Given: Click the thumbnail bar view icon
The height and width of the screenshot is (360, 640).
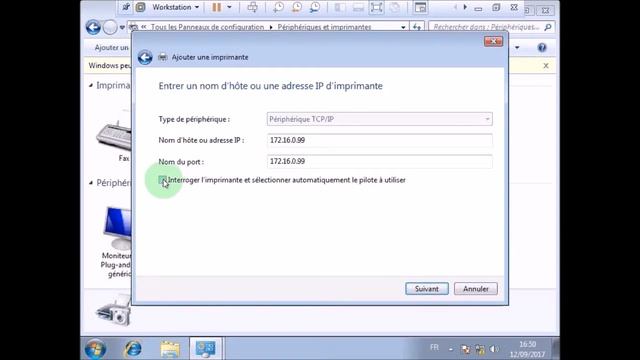Looking at the screenshot, I should (358, 7).
